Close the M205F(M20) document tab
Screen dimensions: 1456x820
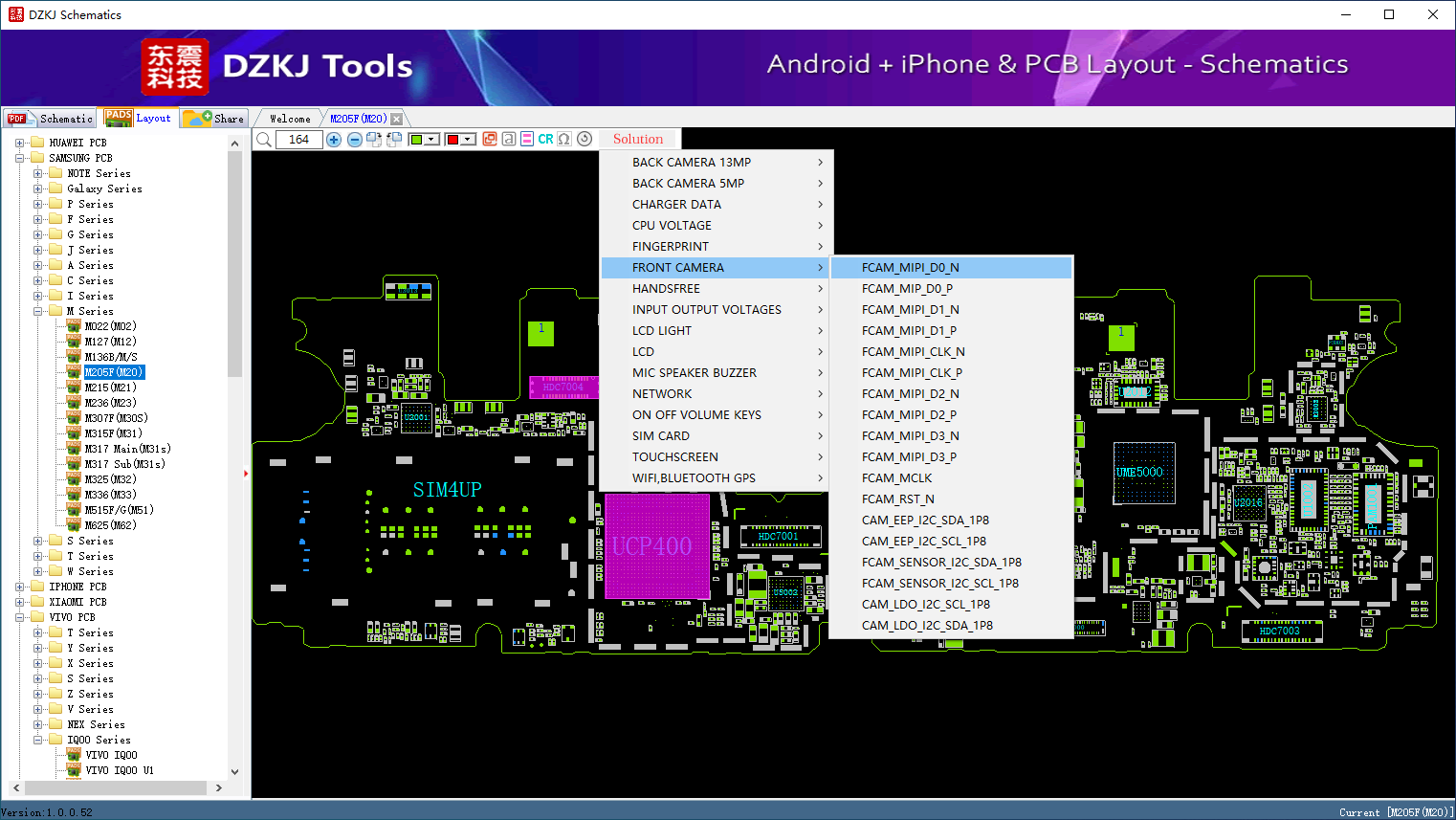397,119
